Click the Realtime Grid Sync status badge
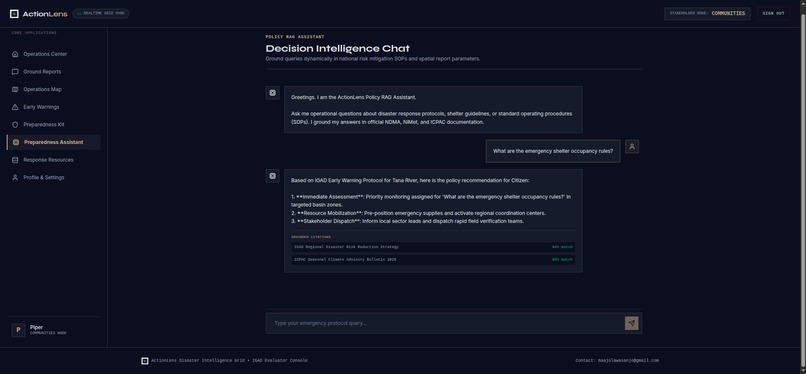Image resolution: width=806 pixels, height=374 pixels. pos(101,13)
